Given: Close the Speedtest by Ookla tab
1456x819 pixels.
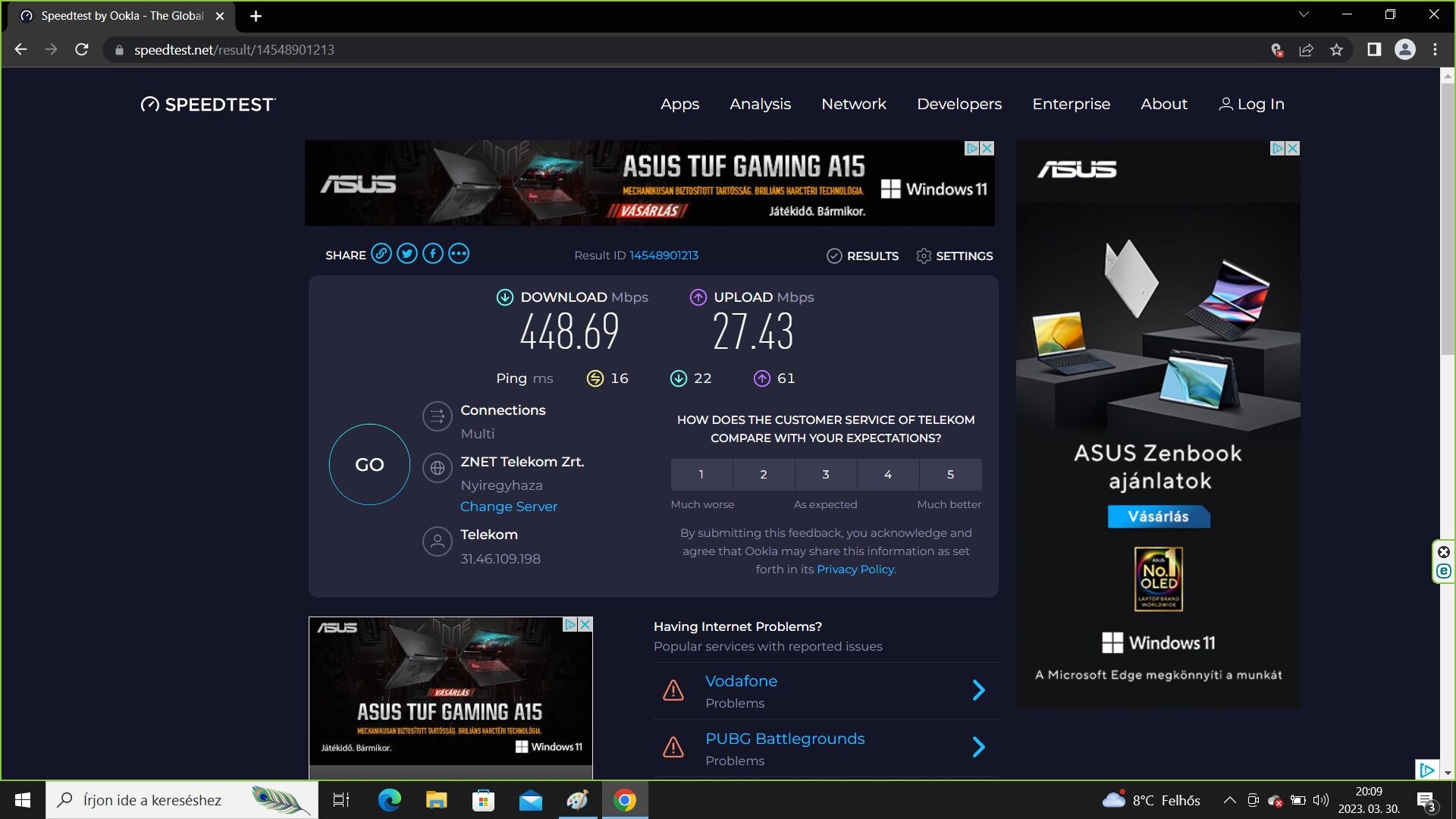Looking at the screenshot, I should (220, 16).
